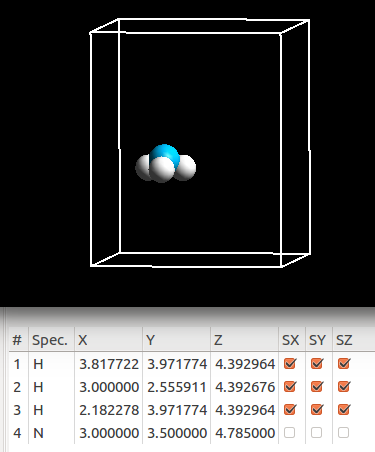
Task: Select Y value 2.555911 of atom 2
Action: pyautogui.click(x=177, y=387)
